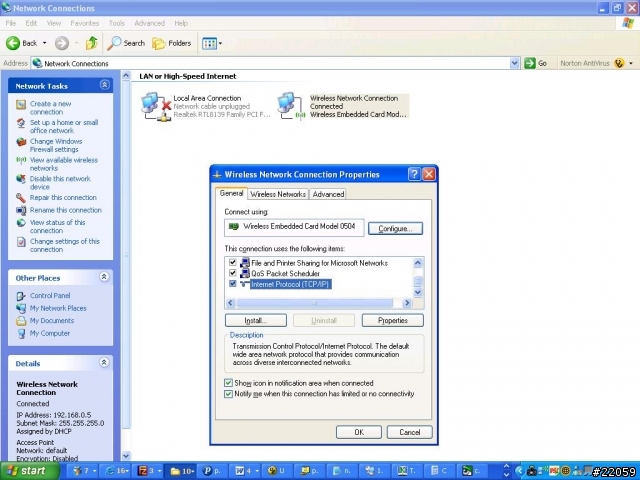Screen dimensions: 640x480
Task: Click the Properties button
Action: 393,320
